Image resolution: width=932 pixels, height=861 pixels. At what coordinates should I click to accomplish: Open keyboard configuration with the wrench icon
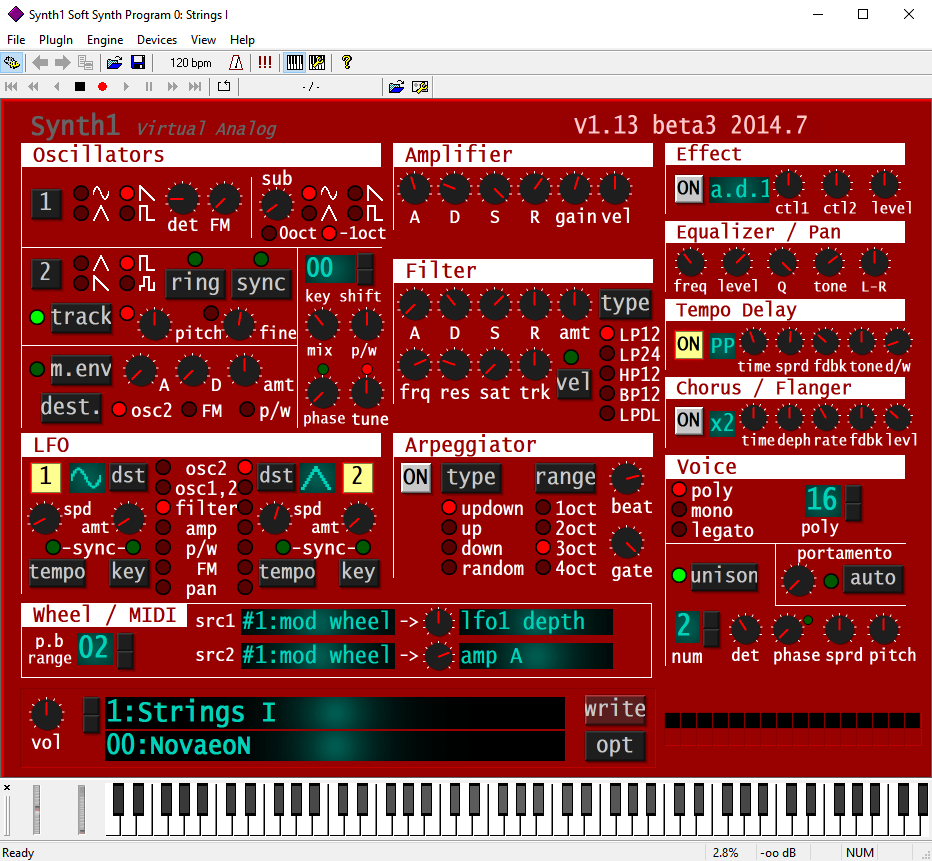(317, 62)
